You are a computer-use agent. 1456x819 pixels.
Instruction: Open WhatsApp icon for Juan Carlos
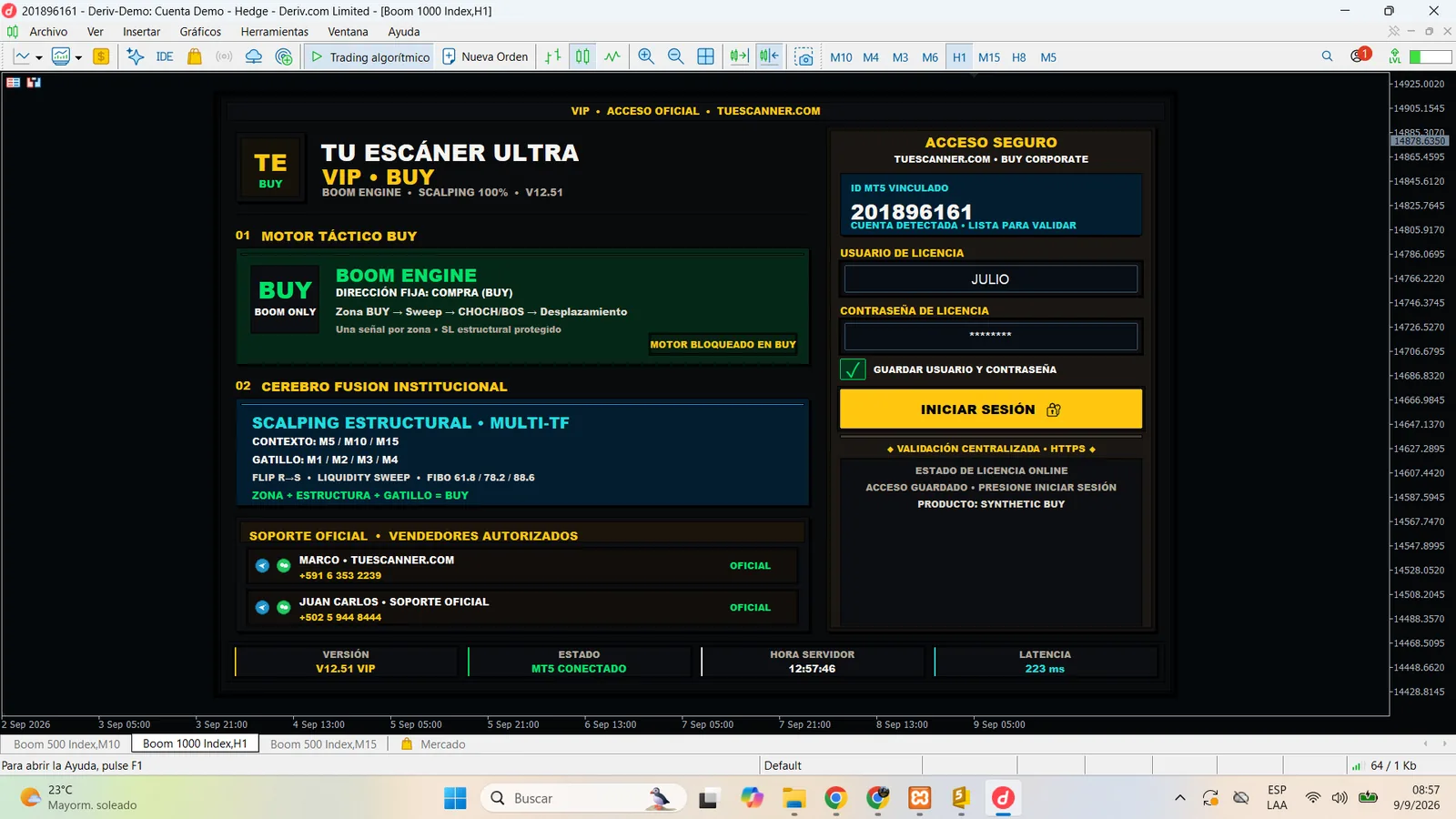pos(284,607)
